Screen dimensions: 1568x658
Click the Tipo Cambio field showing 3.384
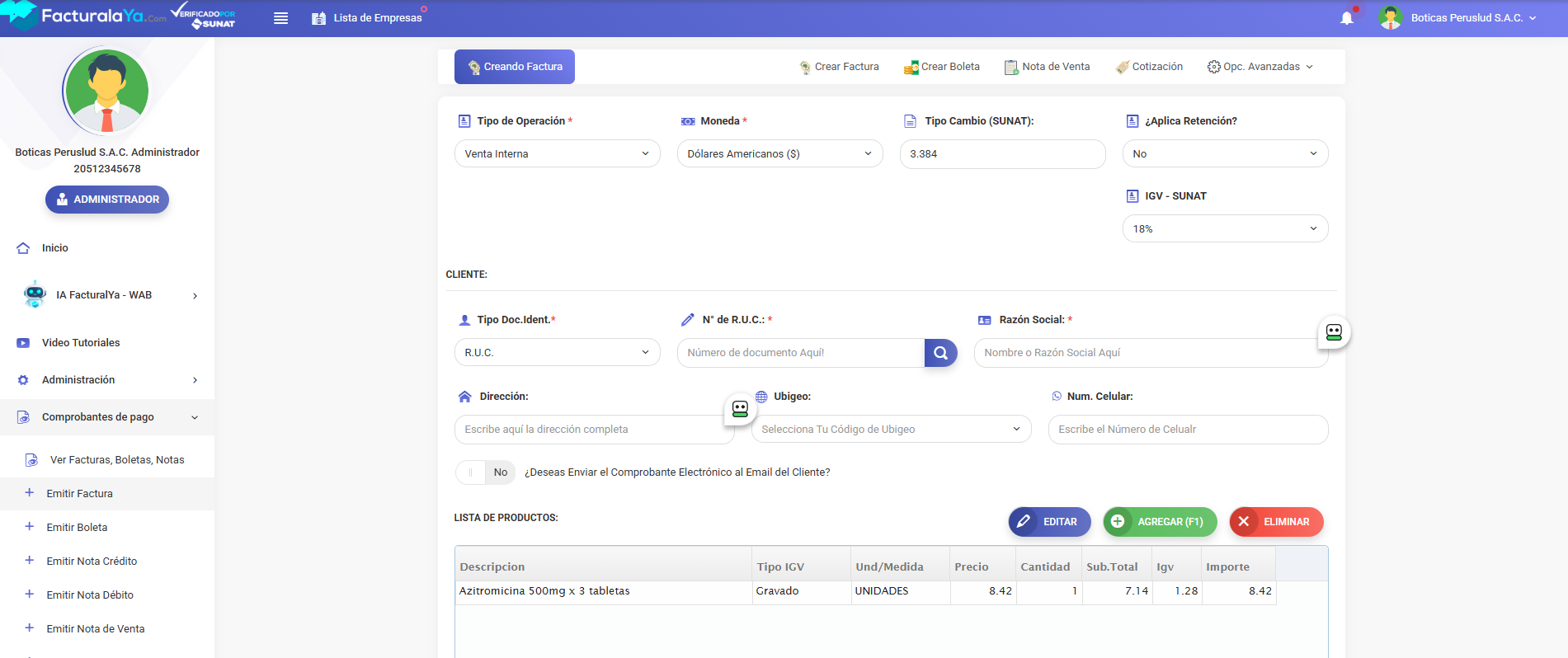[1003, 154]
